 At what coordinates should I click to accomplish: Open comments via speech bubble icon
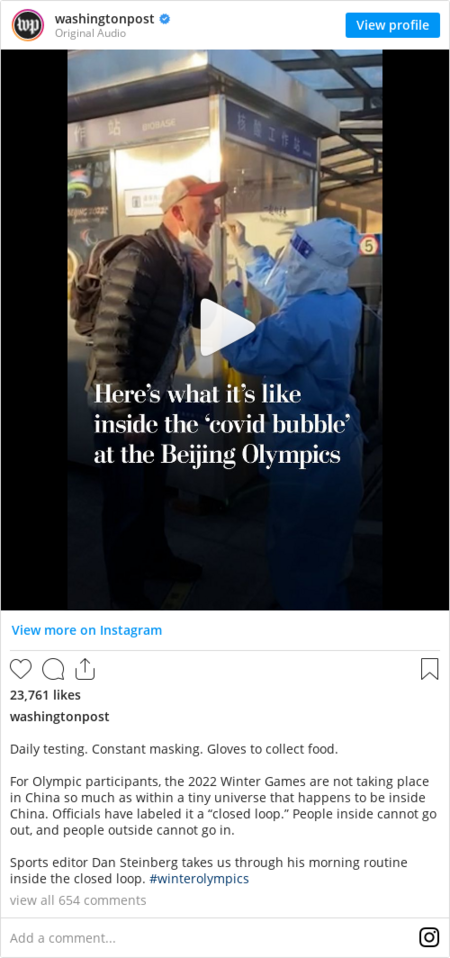tap(53, 669)
